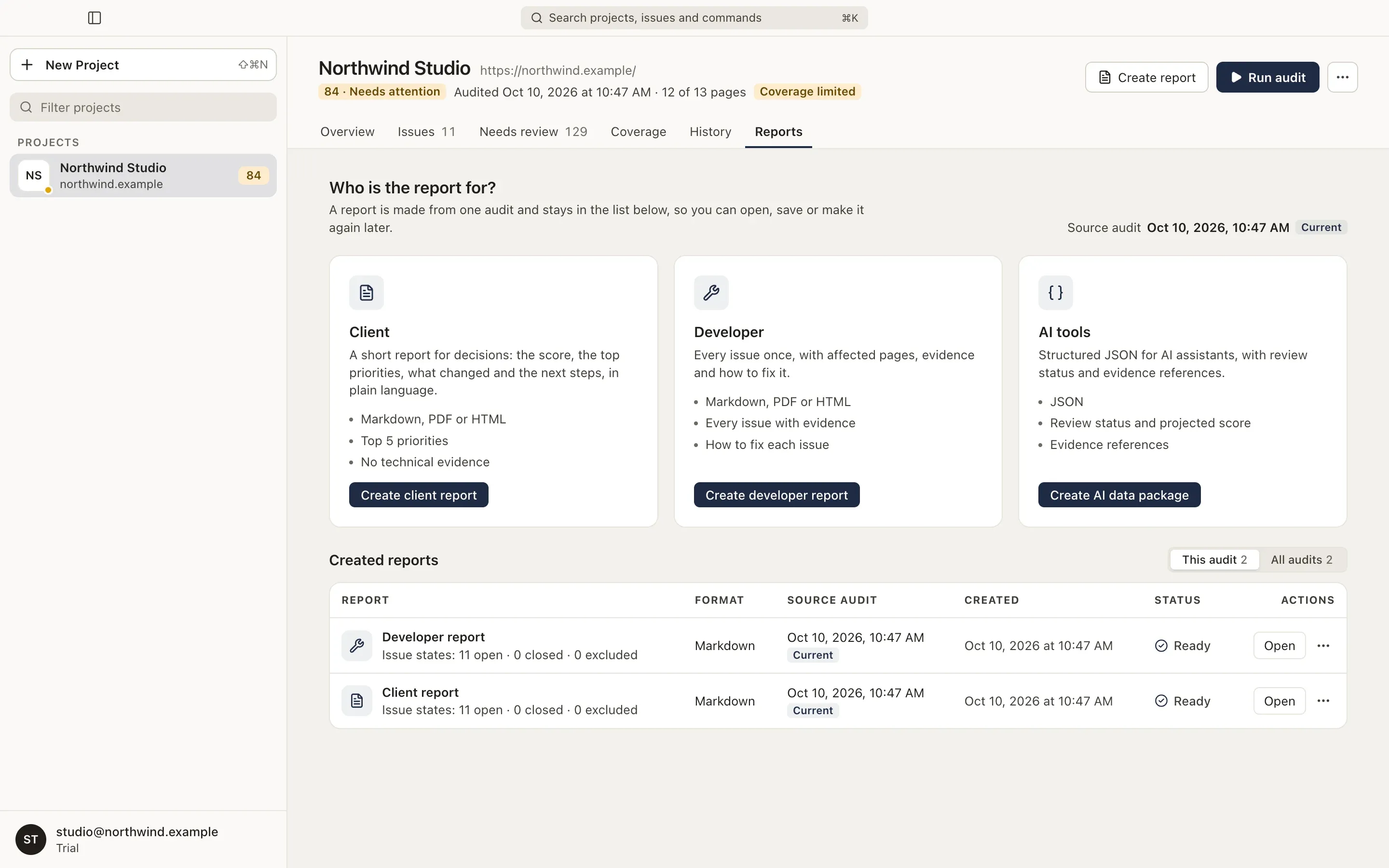1389x868 pixels.
Task: Click the Developer card wrench icon
Action: coord(710,293)
